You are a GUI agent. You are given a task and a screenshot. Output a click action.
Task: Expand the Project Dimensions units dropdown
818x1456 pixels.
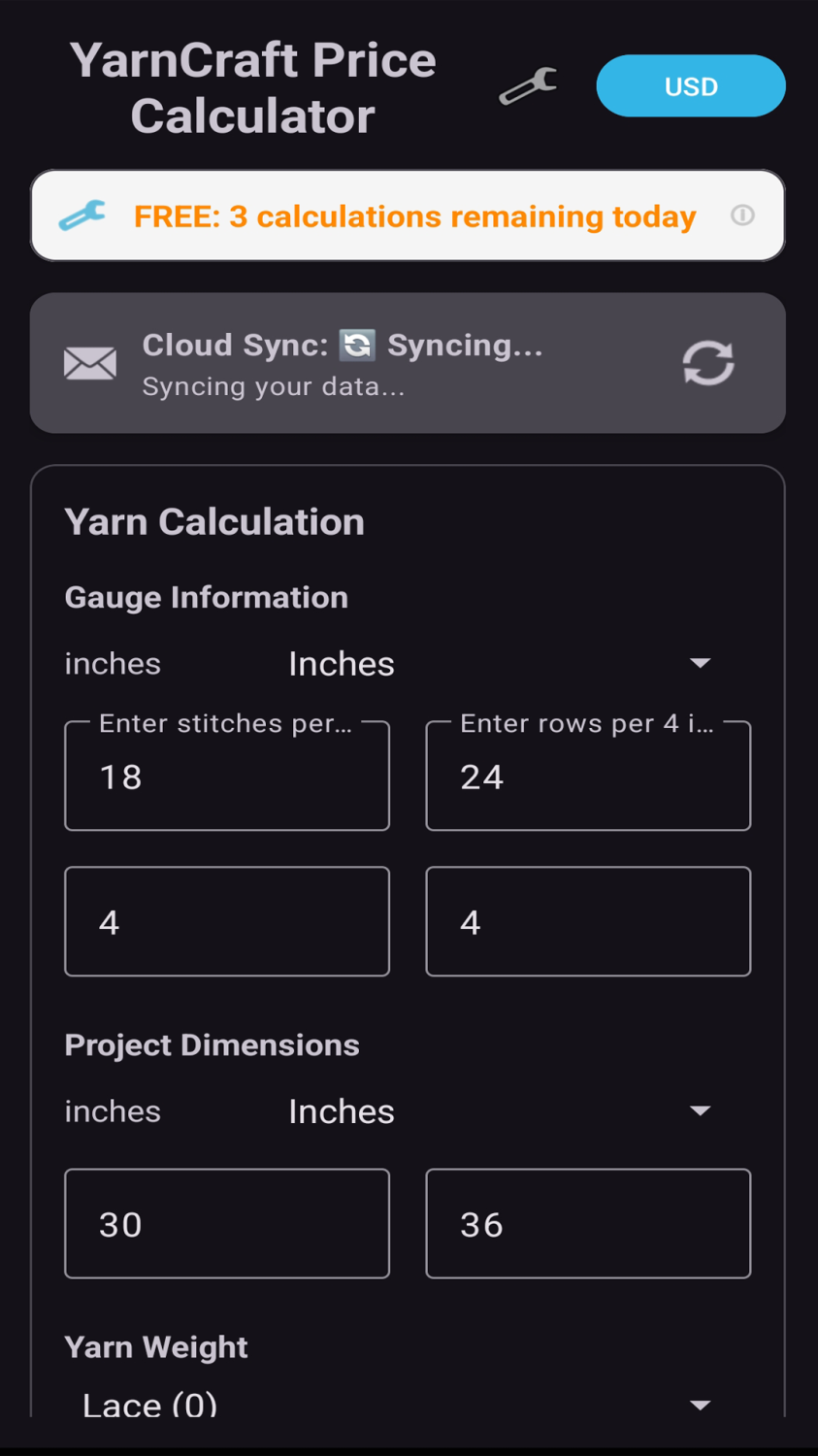click(500, 1111)
